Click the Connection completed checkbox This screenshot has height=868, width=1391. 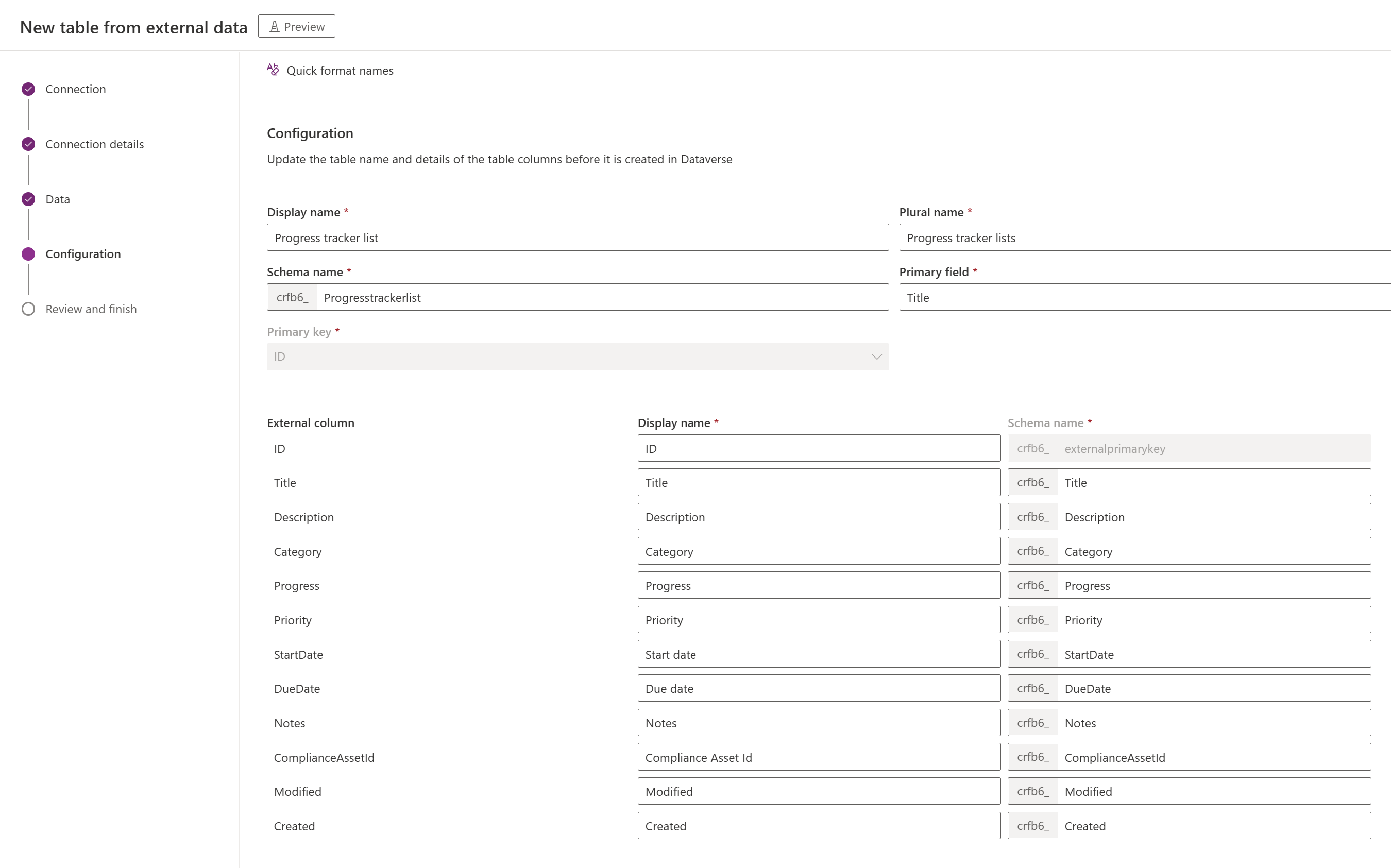[29, 88]
